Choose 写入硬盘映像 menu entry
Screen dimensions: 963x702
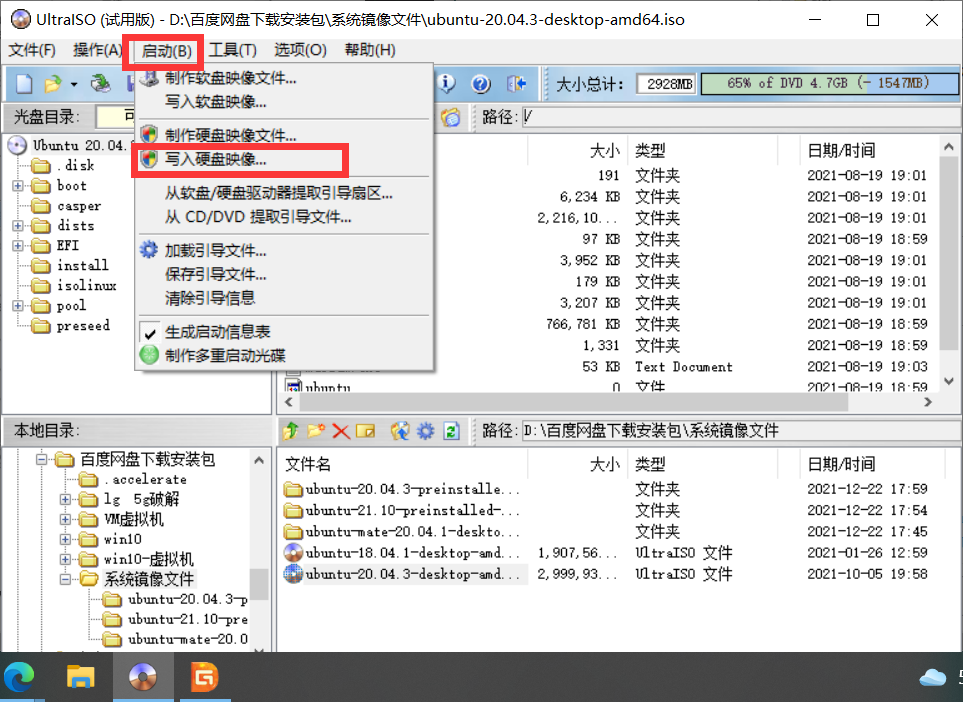(284, 159)
